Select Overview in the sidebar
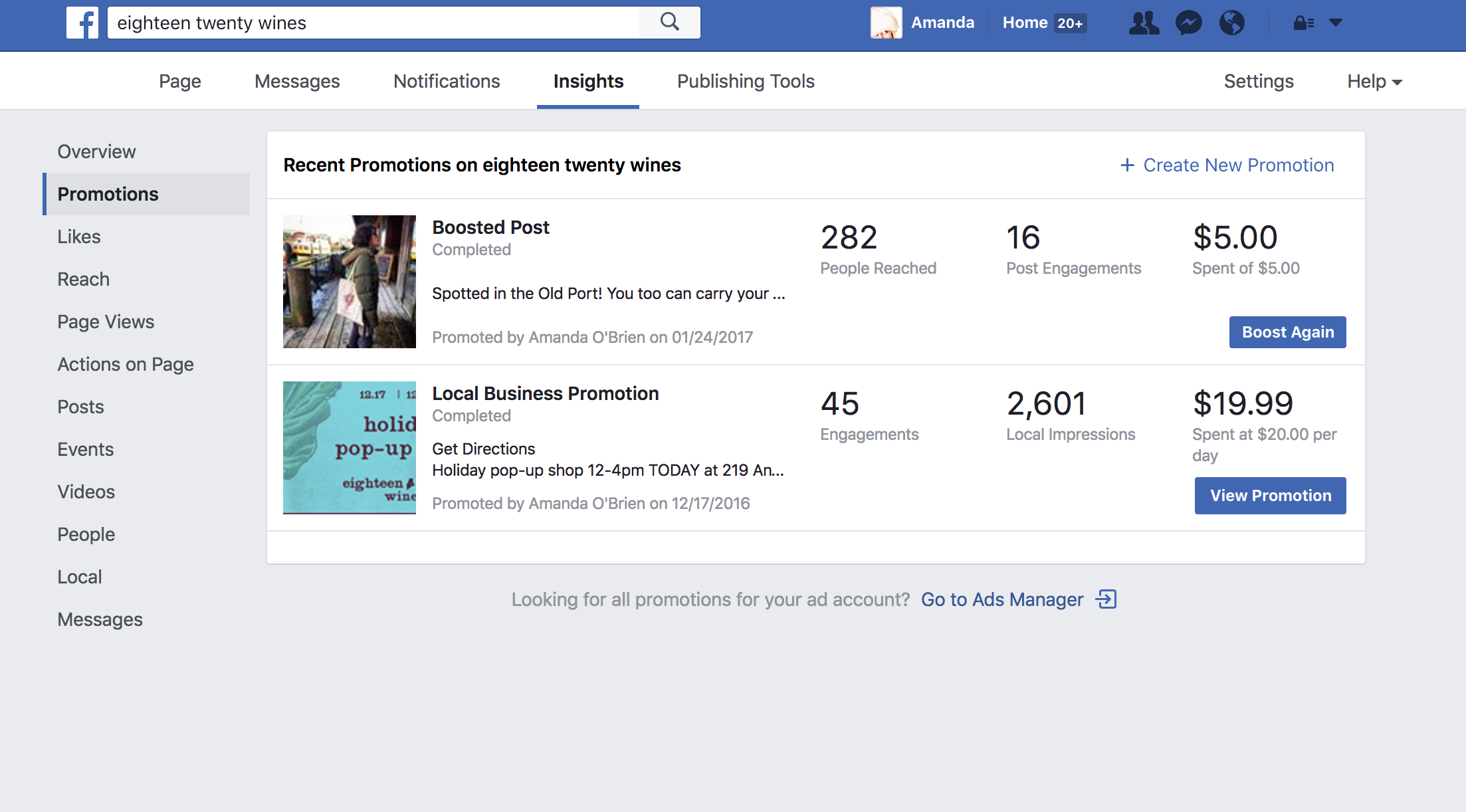 coord(96,152)
